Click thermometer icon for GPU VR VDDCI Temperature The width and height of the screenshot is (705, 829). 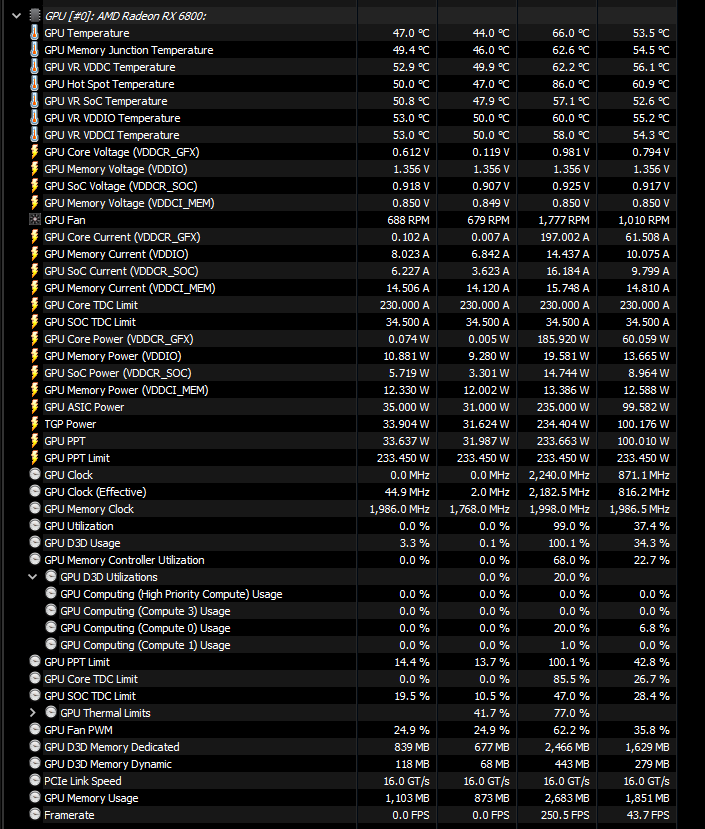click(x=34, y=135)
